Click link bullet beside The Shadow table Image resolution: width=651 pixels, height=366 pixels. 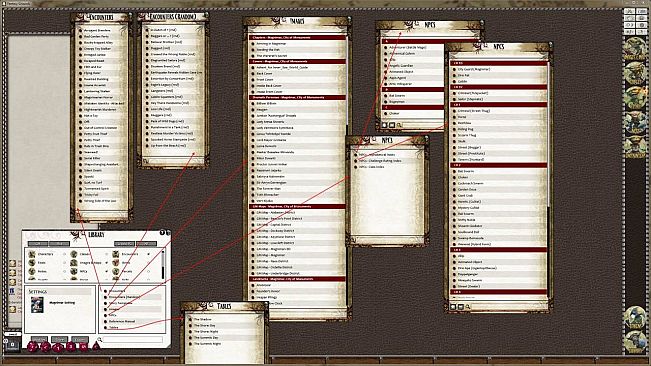[x=191, y=320]
